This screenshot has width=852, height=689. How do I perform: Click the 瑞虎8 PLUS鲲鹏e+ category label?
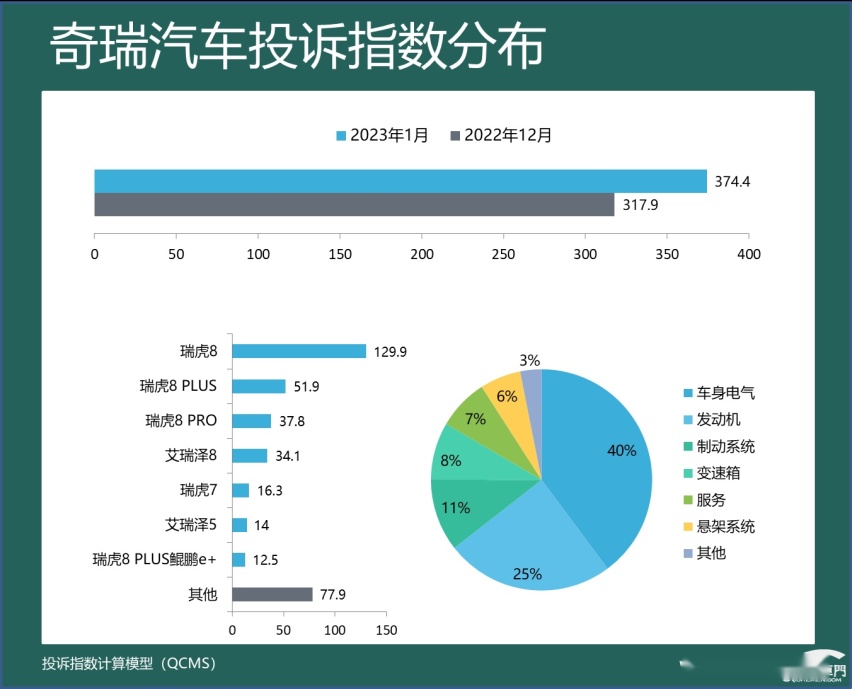click(x=154, y=559)
